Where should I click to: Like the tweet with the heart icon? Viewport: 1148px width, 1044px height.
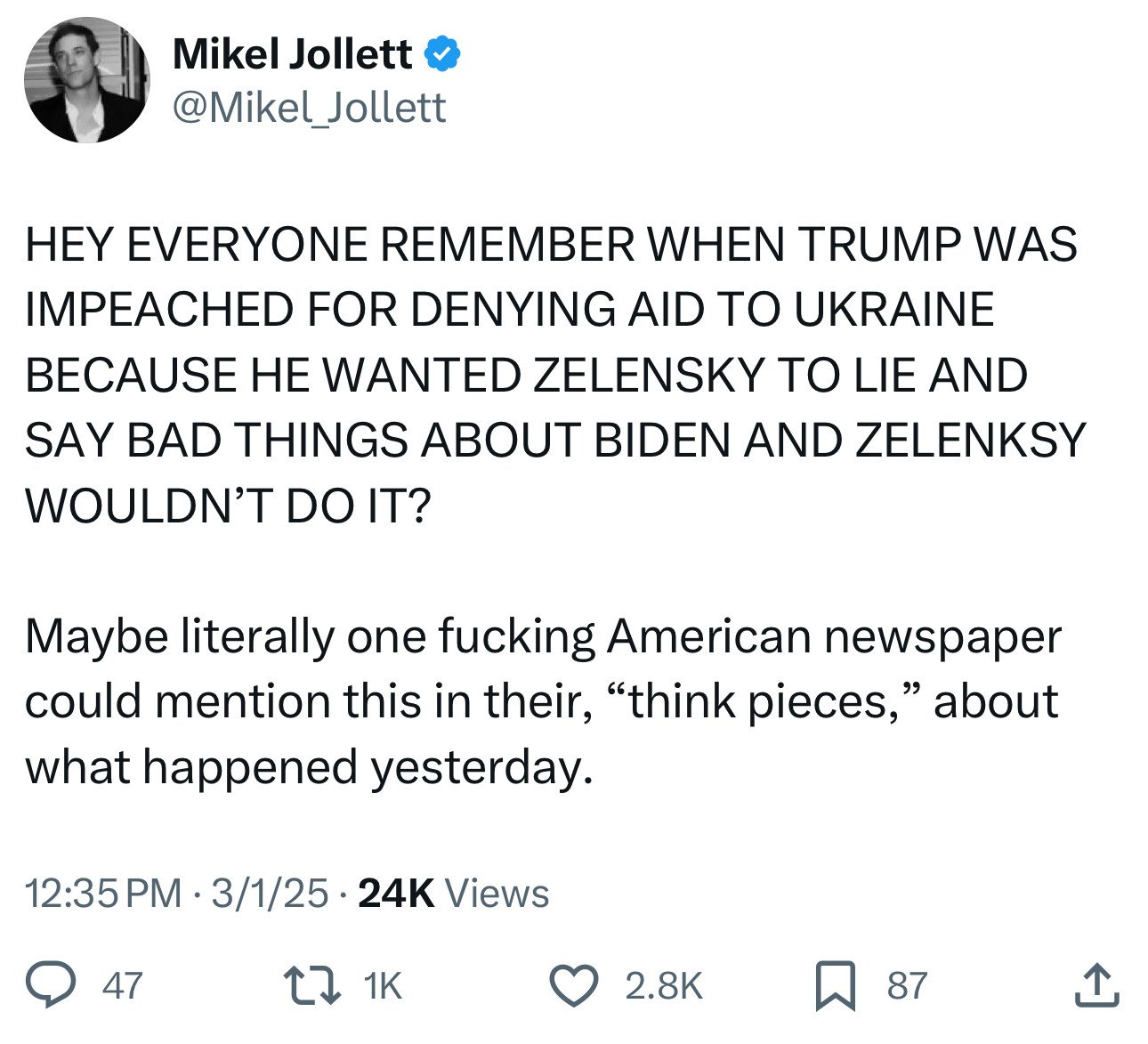pos(586,985)
